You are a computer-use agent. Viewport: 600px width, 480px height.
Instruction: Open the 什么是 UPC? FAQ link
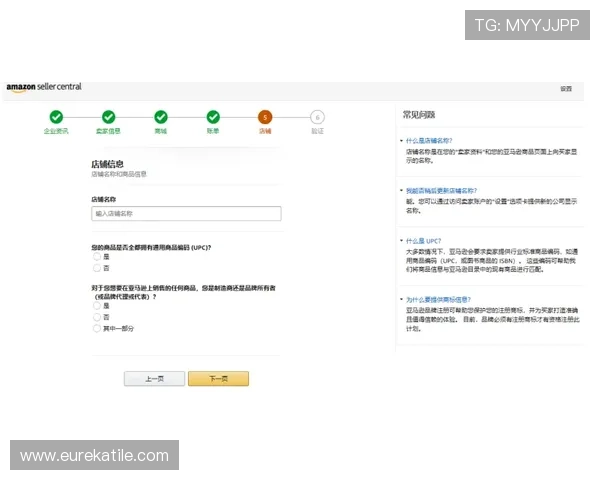(x=423, y=241)
